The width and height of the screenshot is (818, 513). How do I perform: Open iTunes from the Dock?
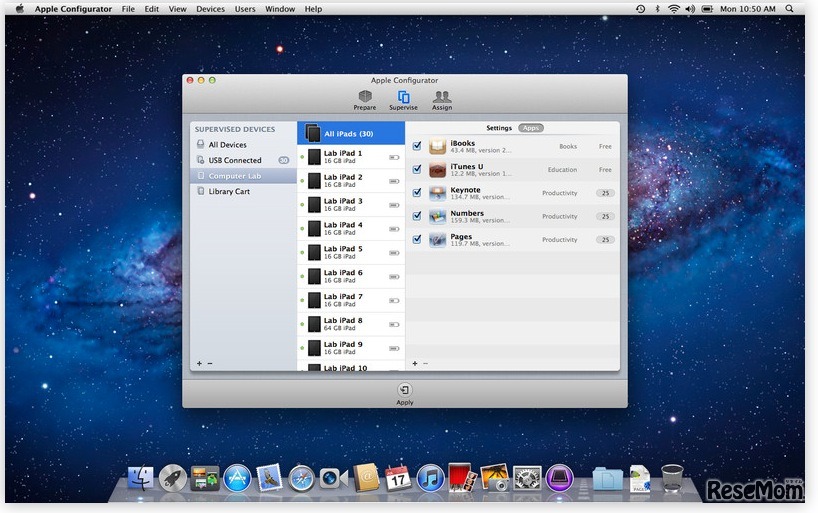pos(430,478)
